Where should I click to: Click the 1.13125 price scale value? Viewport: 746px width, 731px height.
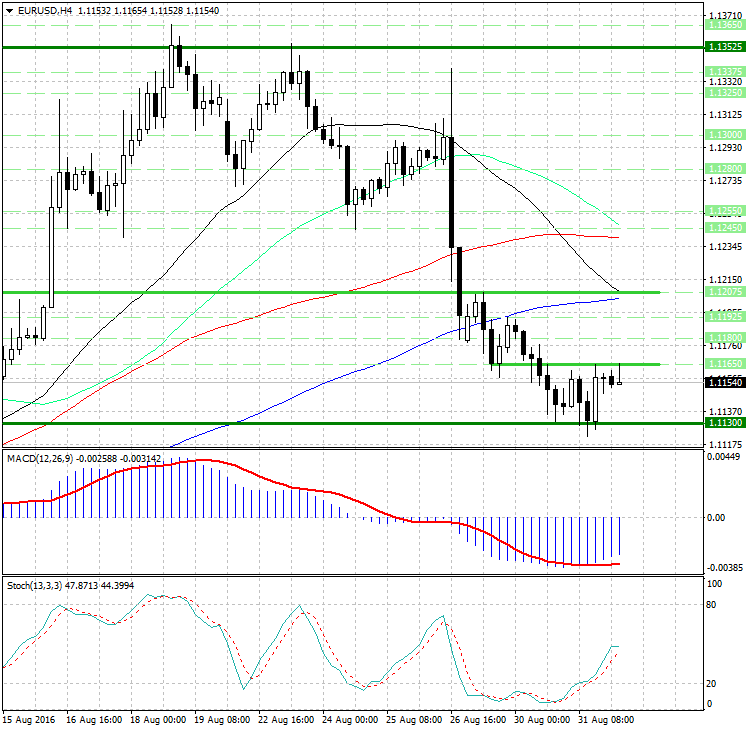[726, 115]
